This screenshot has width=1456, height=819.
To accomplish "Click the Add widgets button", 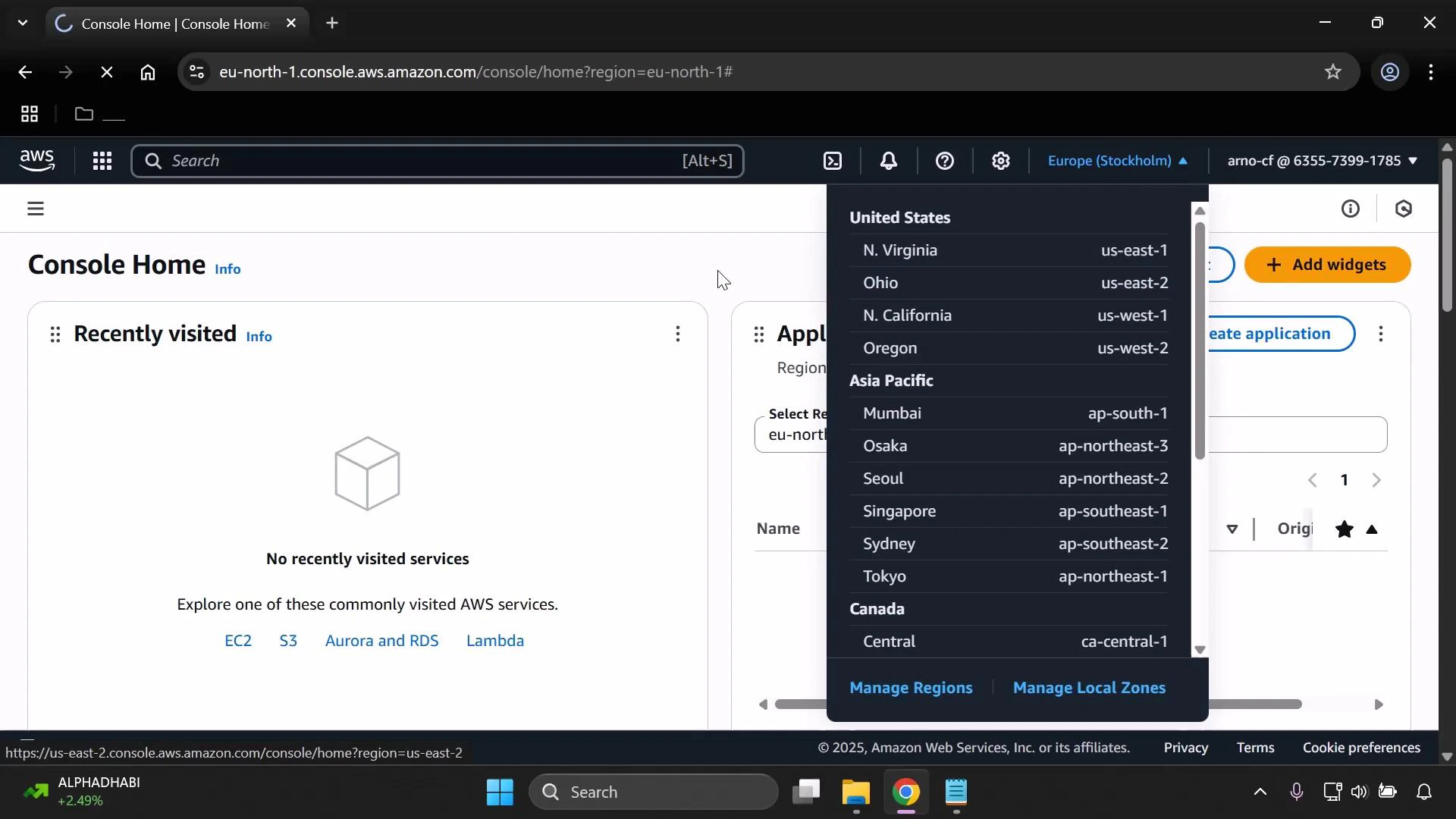I will pos(1328,265).
